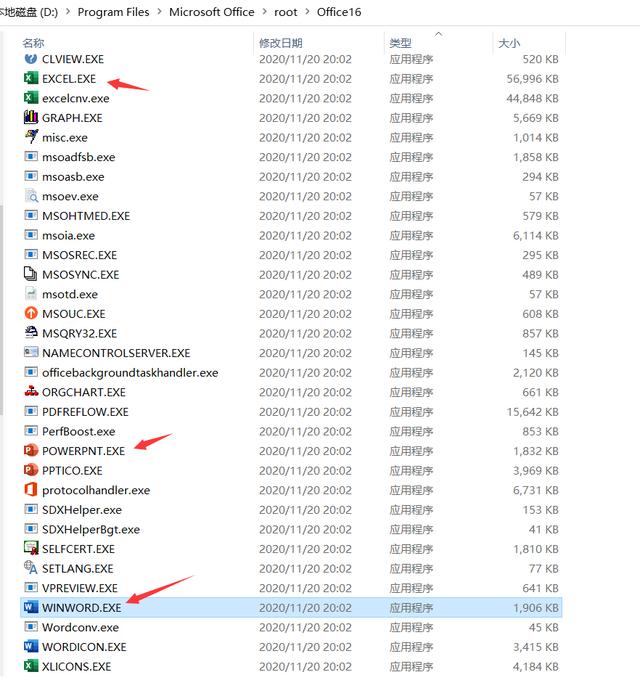This screenshot has width=640, height=680.
Task: Go to 本地磁盘 (D:) breadcrumb
Action: tap(29, 12)
